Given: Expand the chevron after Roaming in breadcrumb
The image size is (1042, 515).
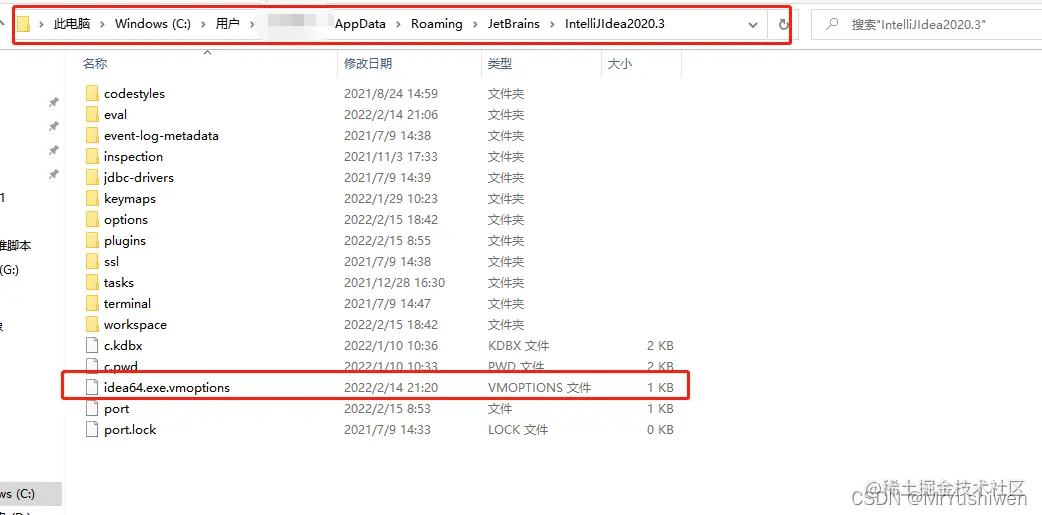Looking at the screenshot, I should pyautogui.click(x=475, y=25).
